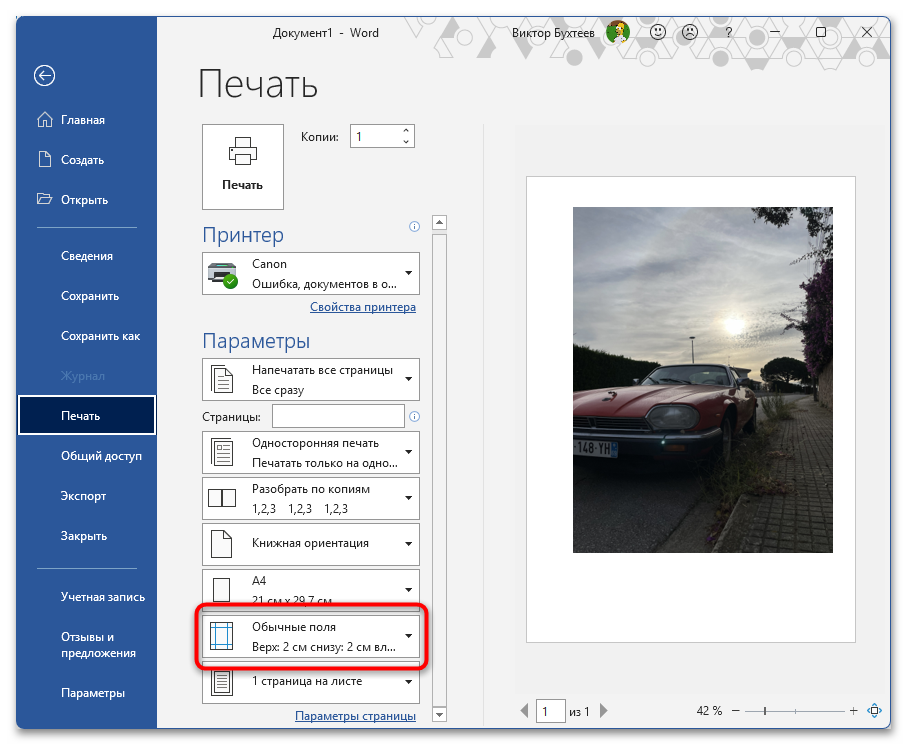
Task: Click the smiley feedback face icon
Action: [658, 33]
